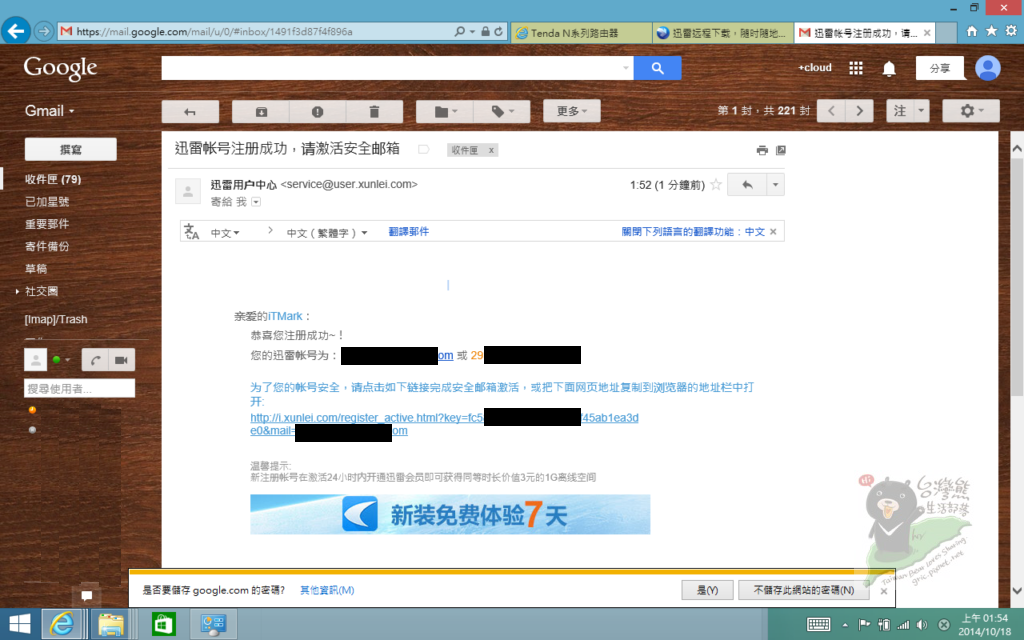Click the +cloud profile link
This screenshot has height=640, width=1024.
pos(815,67)
